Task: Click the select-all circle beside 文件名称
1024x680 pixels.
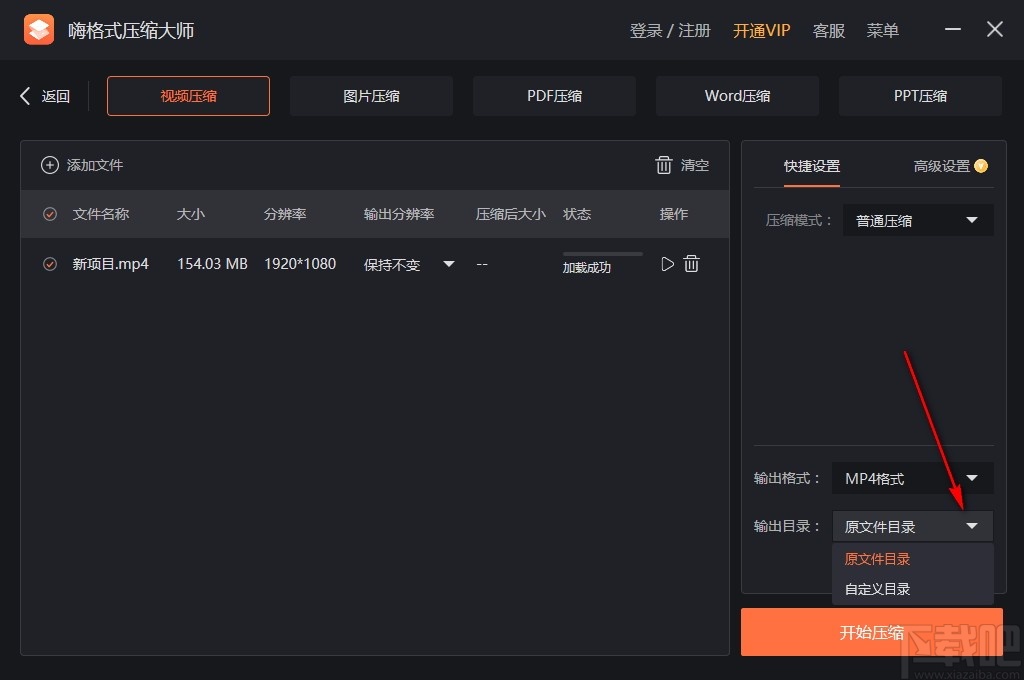Action: (x=49, y=213)
